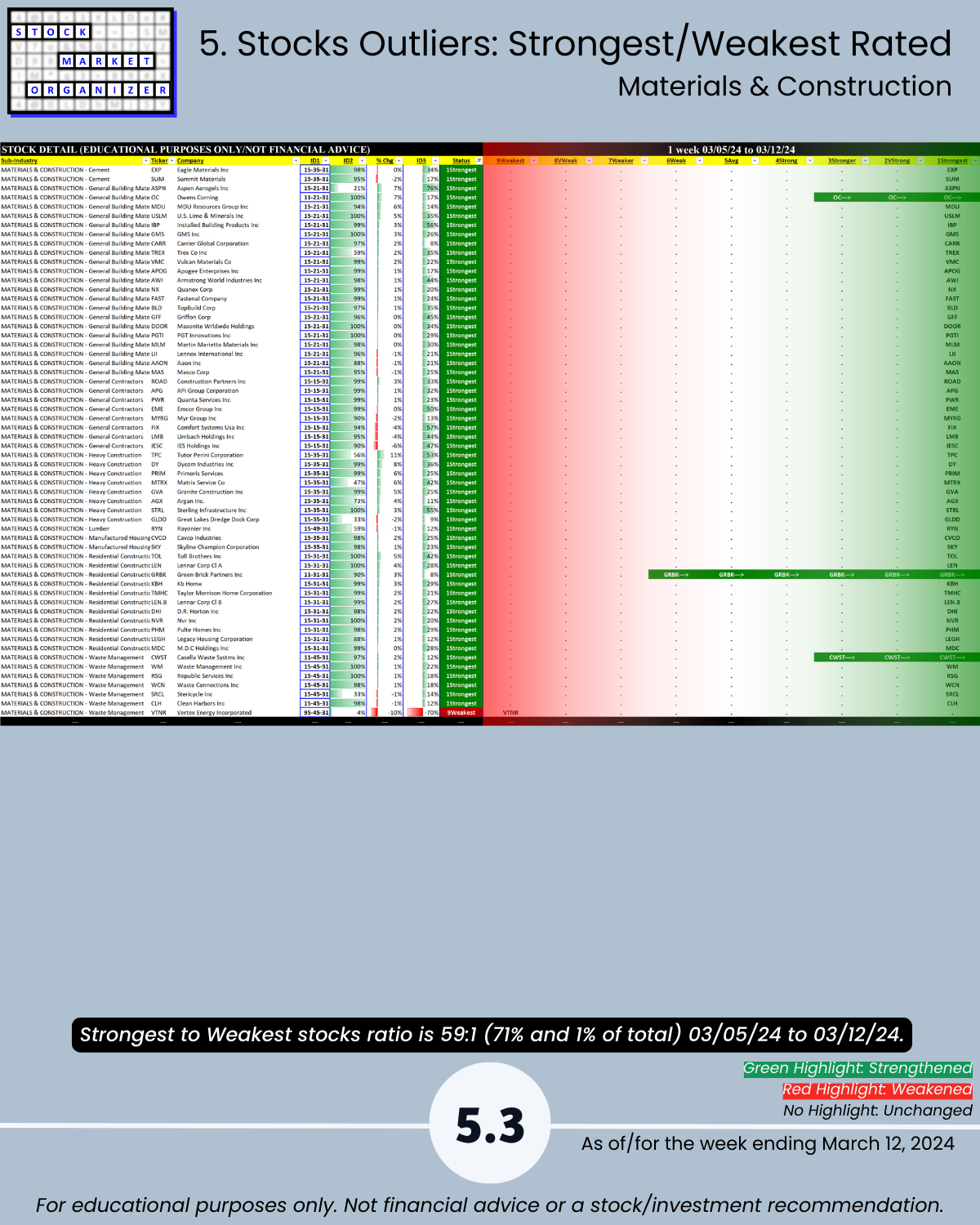
Task: Select the STOCK DETAIL title header cell
Action: pyautogui.click(x=242, y=149)
